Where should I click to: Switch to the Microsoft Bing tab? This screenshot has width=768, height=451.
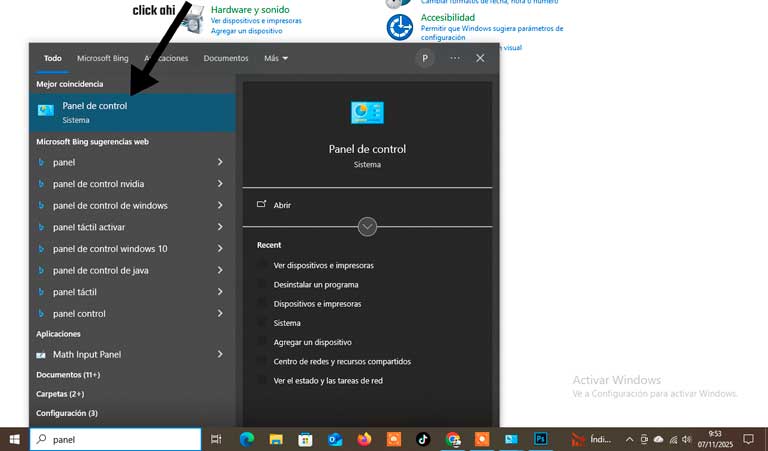coord(102,58)
